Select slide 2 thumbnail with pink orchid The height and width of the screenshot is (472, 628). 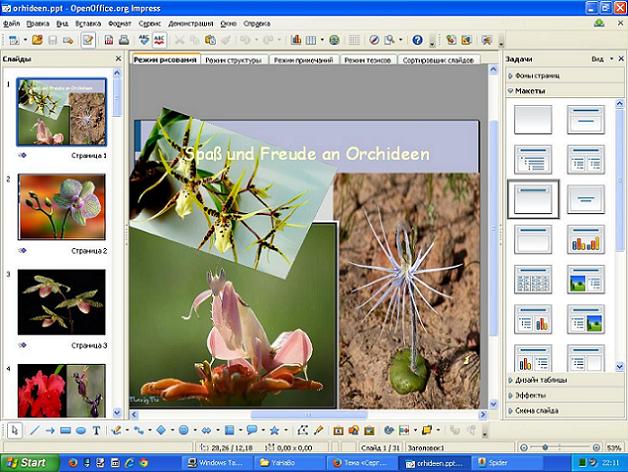click(61, 208)
